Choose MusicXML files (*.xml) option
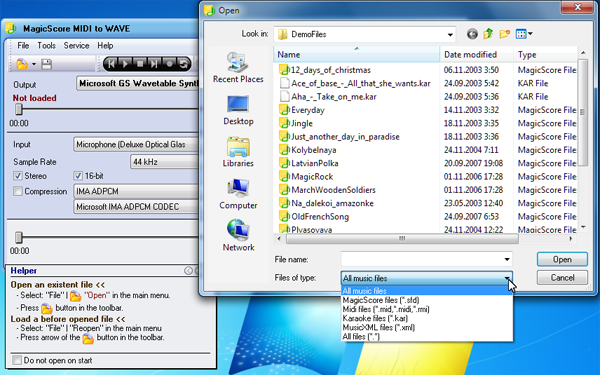The height and width of the screenshot is (375, 600). point(427,328)
